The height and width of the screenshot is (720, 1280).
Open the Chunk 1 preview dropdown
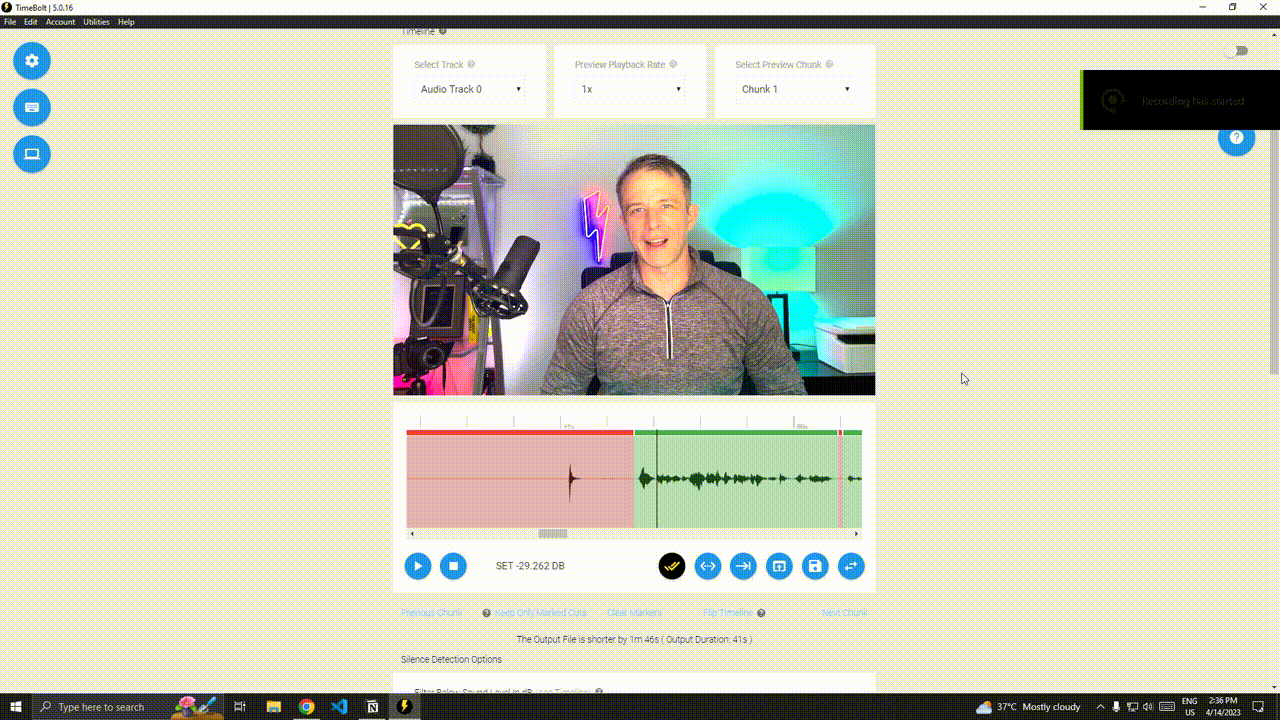coord(795,89)
